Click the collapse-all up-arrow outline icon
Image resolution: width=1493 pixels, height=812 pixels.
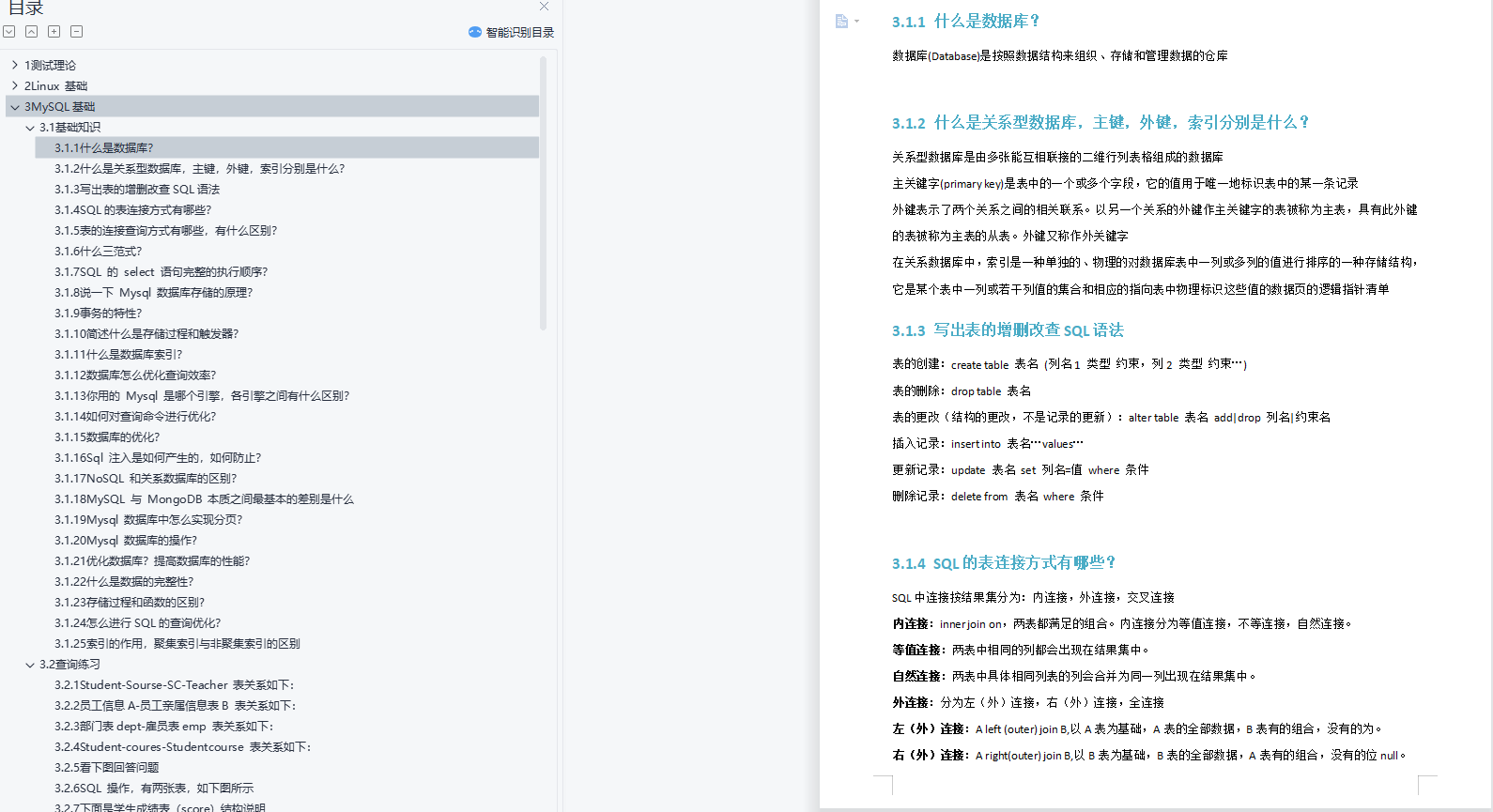pos(32,32)
